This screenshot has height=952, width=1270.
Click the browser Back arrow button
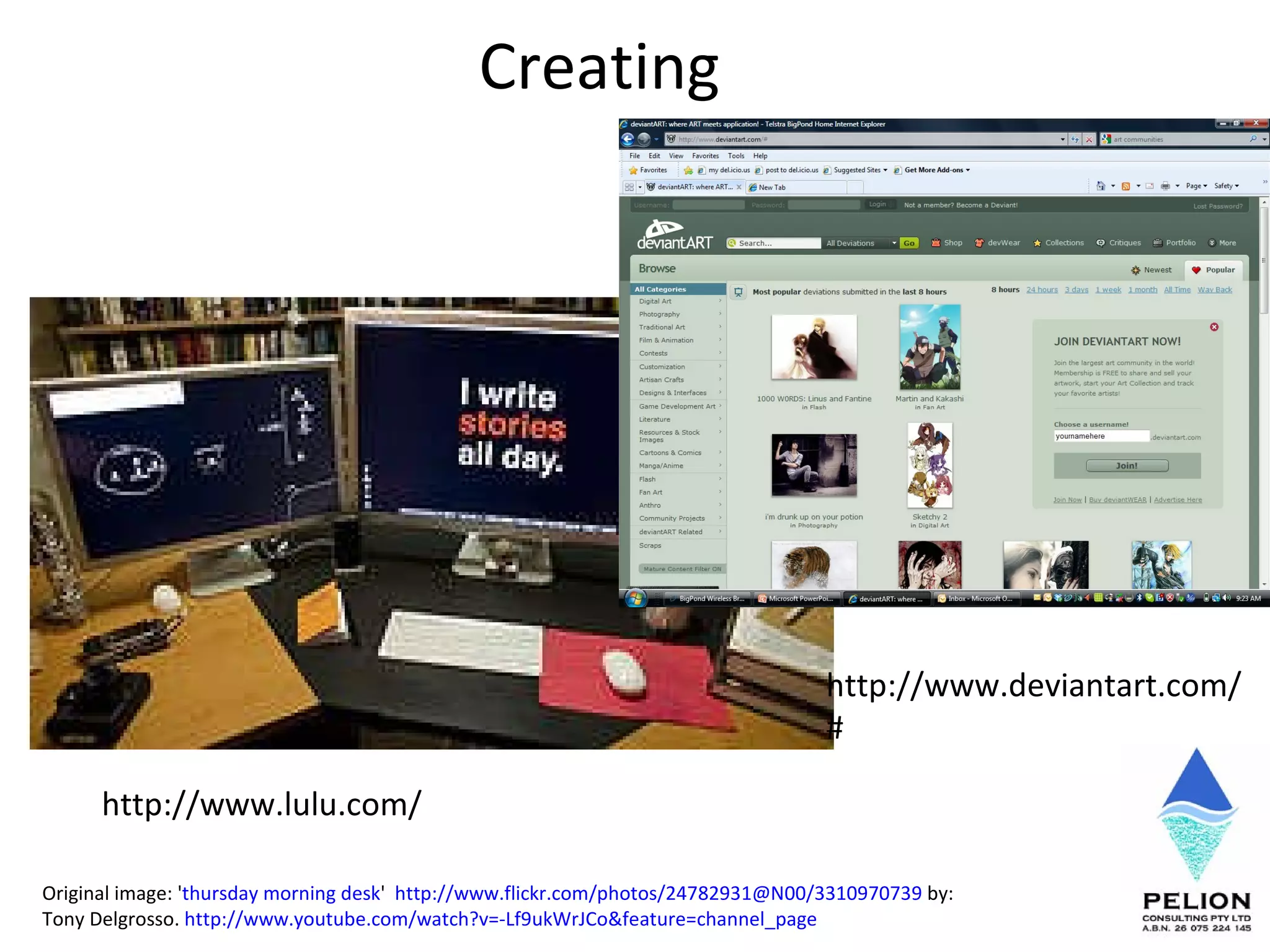point(628,139)
